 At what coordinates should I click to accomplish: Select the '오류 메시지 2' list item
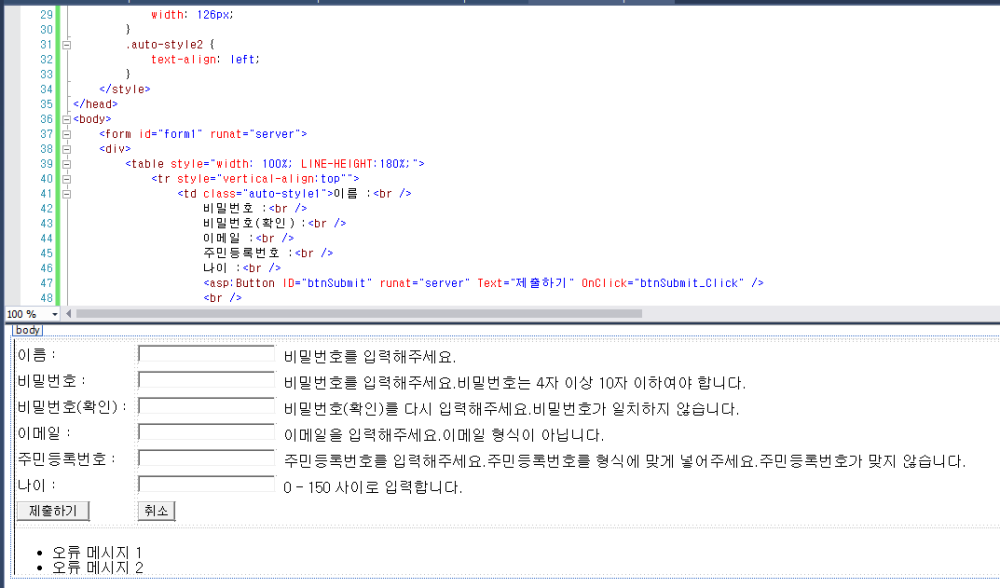pyautogui.click(x=98, y=568)
